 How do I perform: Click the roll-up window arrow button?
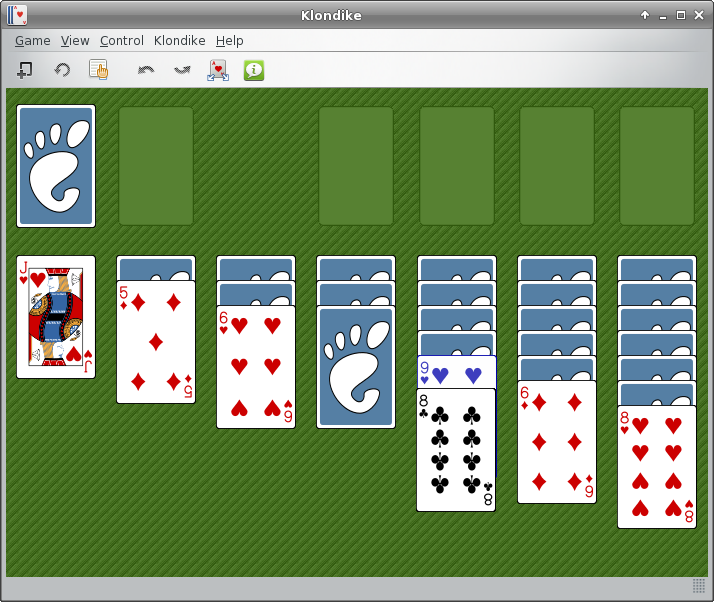645,15
